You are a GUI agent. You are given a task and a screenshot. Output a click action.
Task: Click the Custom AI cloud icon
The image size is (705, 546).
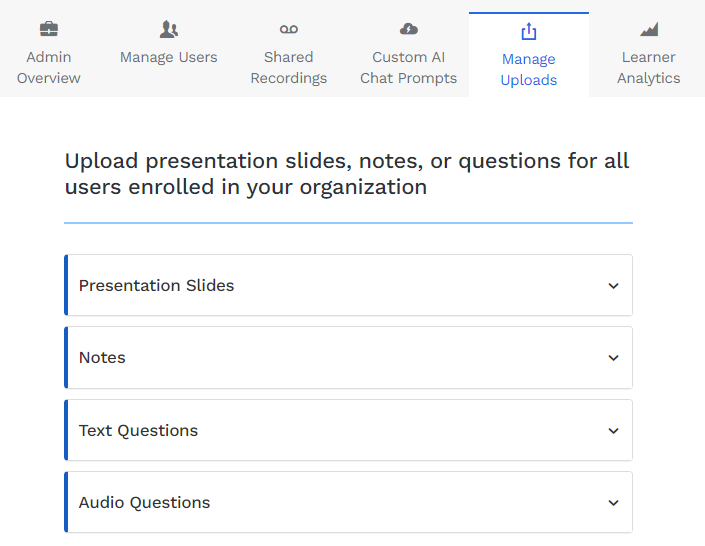pyautogui.click(x=409, y=29)
